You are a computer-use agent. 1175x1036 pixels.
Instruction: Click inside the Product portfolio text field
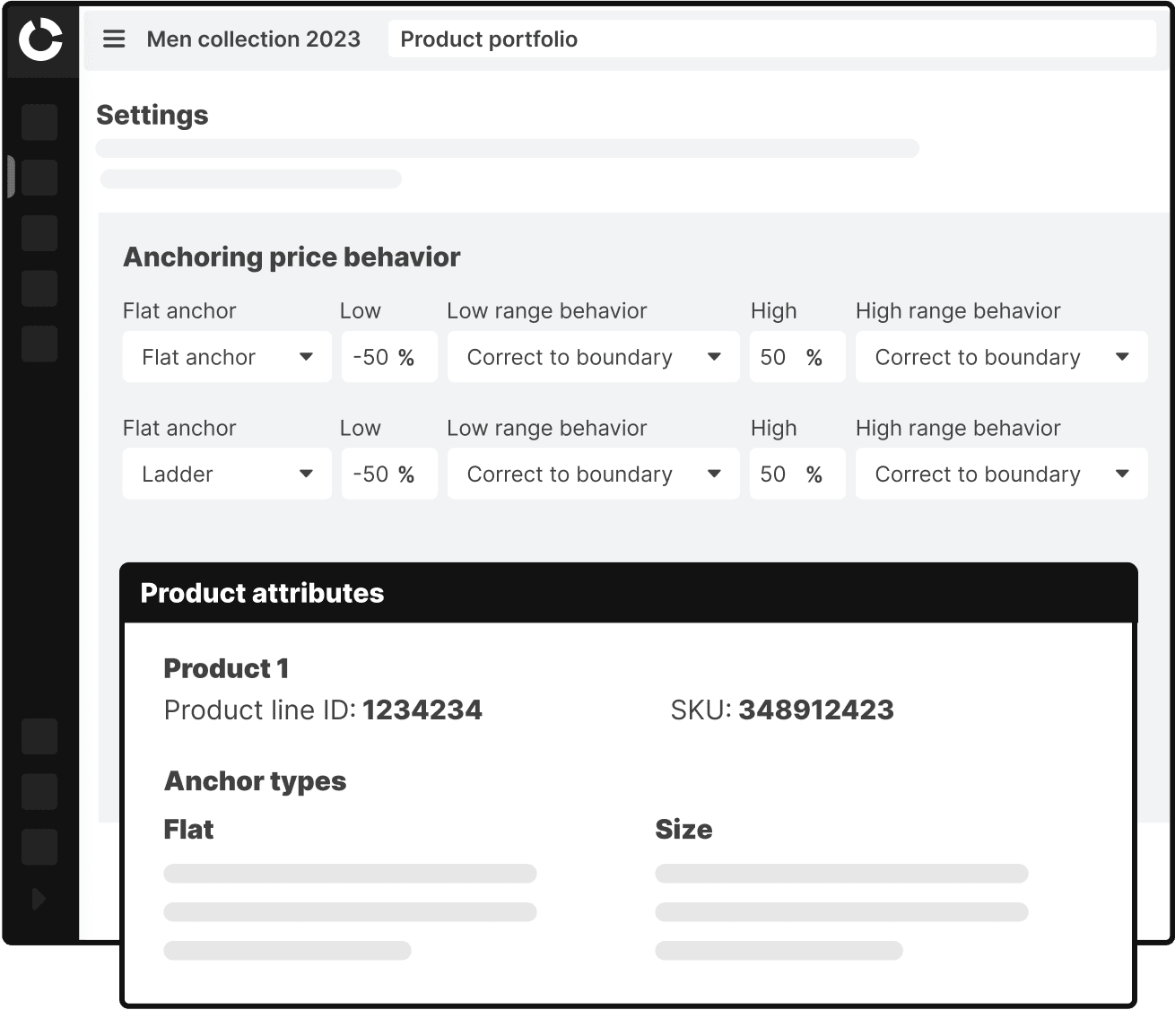pos(771,39)
